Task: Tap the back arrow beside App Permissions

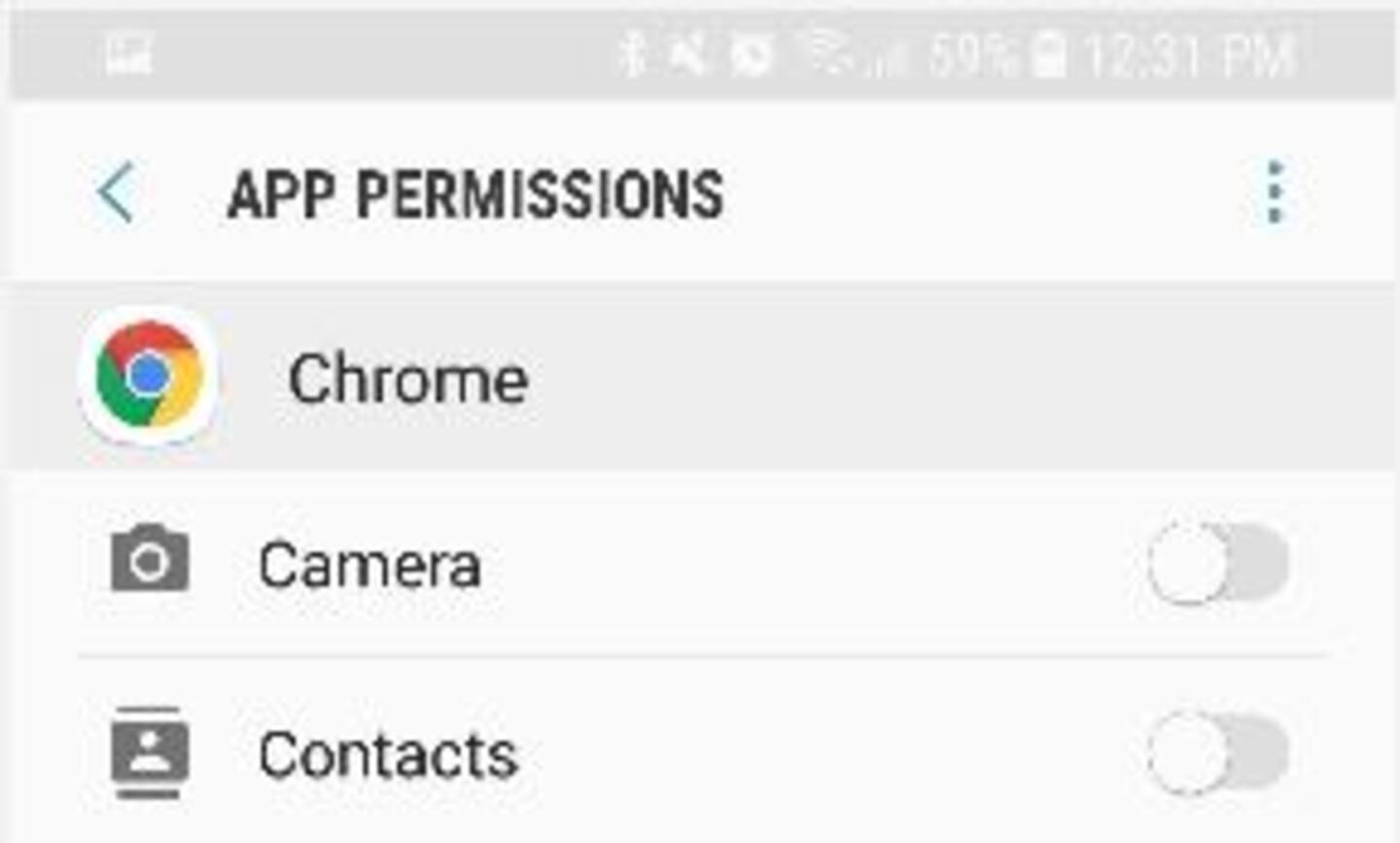Action: coord(117,193)
